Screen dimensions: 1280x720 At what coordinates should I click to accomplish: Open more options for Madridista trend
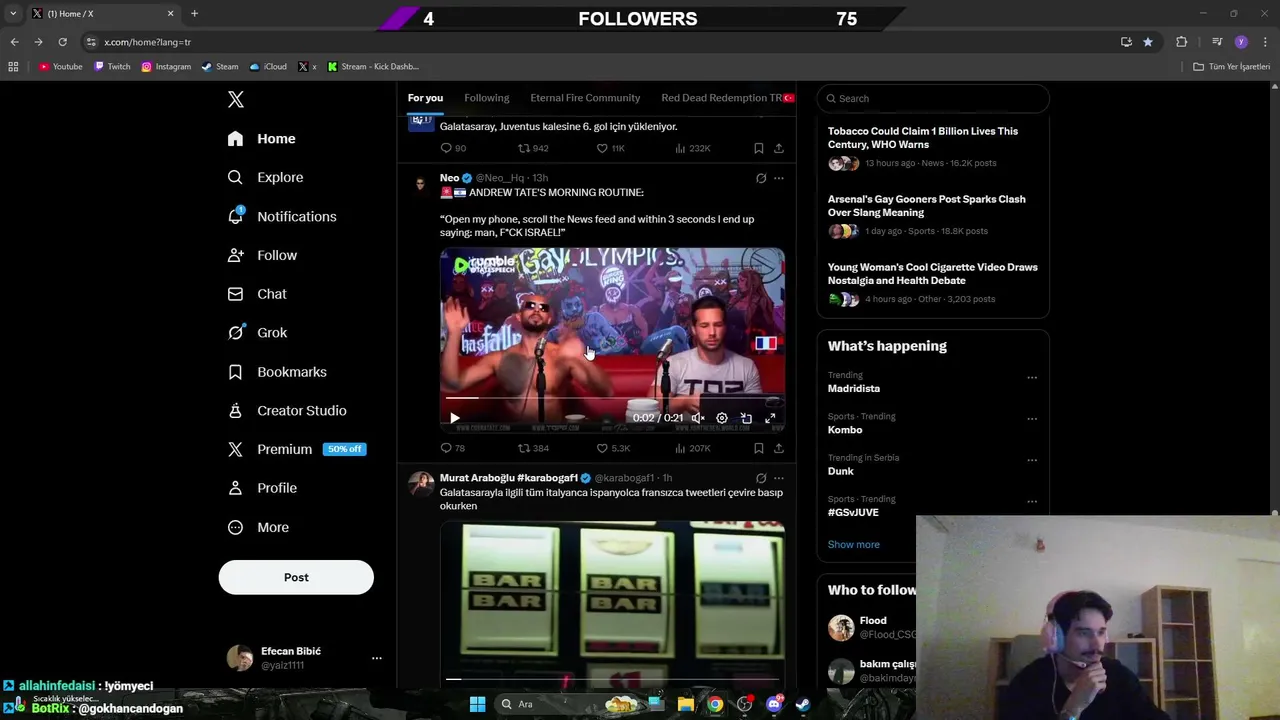click(1032, 378)
